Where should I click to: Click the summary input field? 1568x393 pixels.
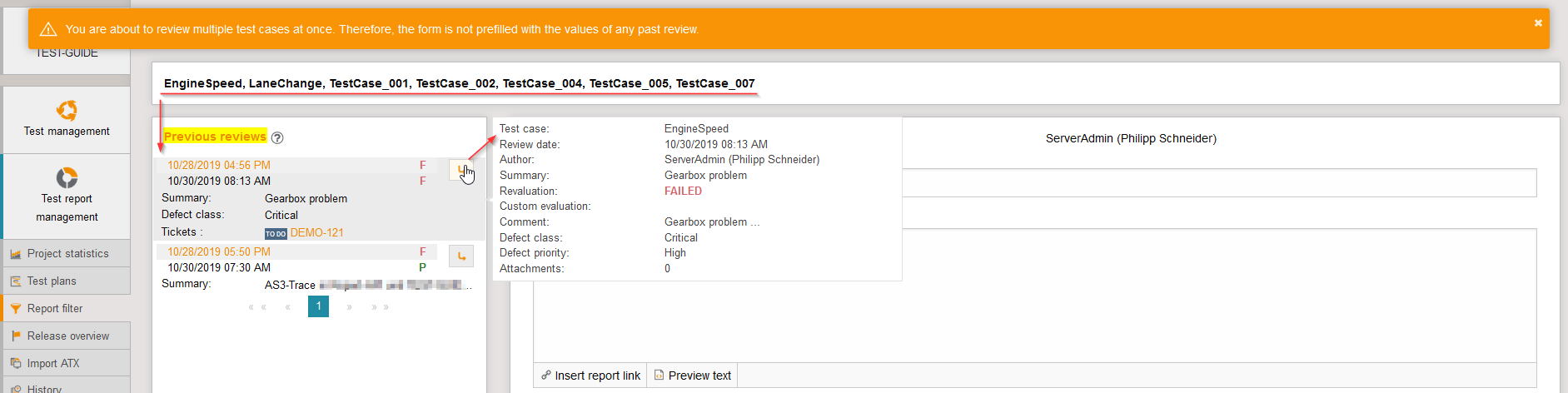[1216, 183]
